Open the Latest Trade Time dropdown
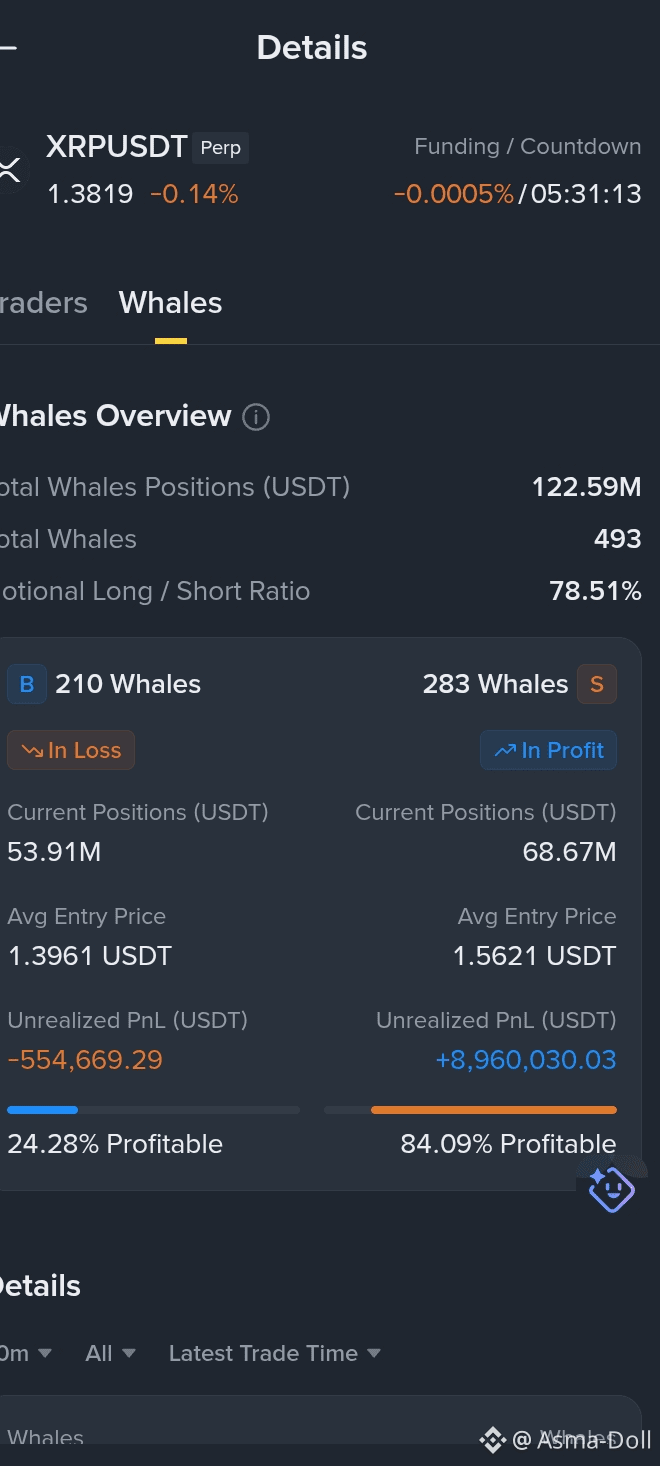660x1466 pixels. pyautogui.click(x=275, y=1353)
